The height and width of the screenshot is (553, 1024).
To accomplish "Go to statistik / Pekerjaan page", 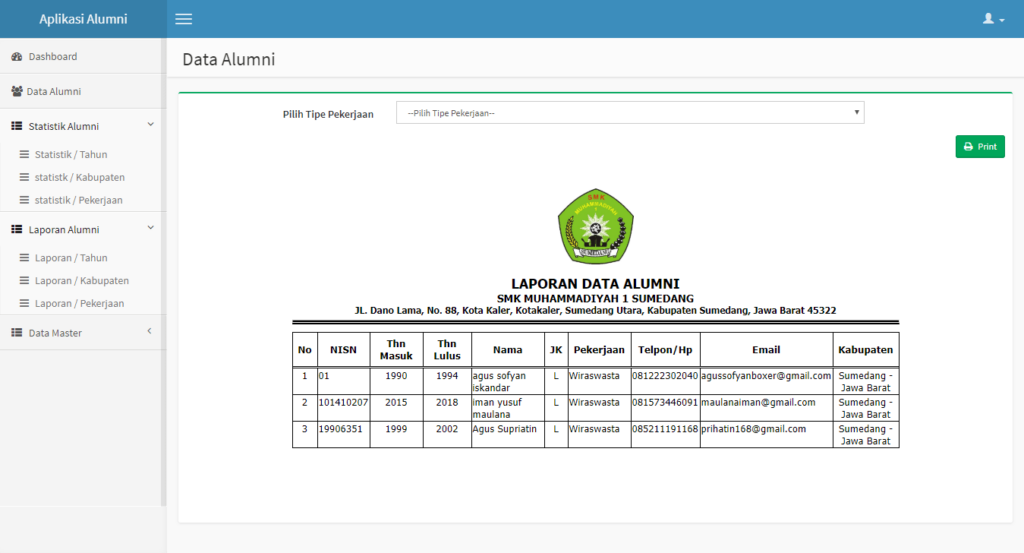I will tap(78, 200).
